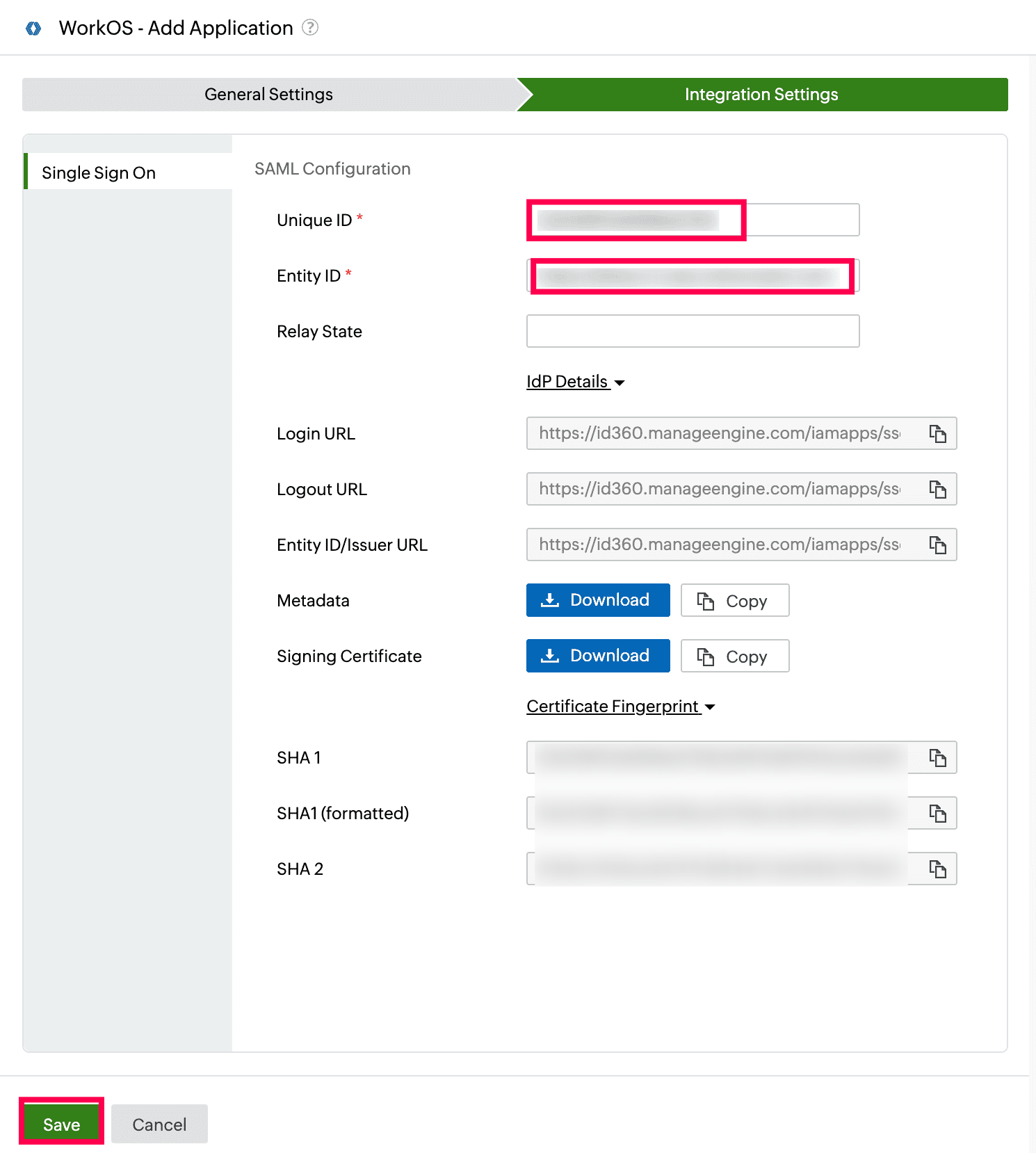Copy the Logout URL value
This screenshot has width=1036, height=1153.
point(938,489)
